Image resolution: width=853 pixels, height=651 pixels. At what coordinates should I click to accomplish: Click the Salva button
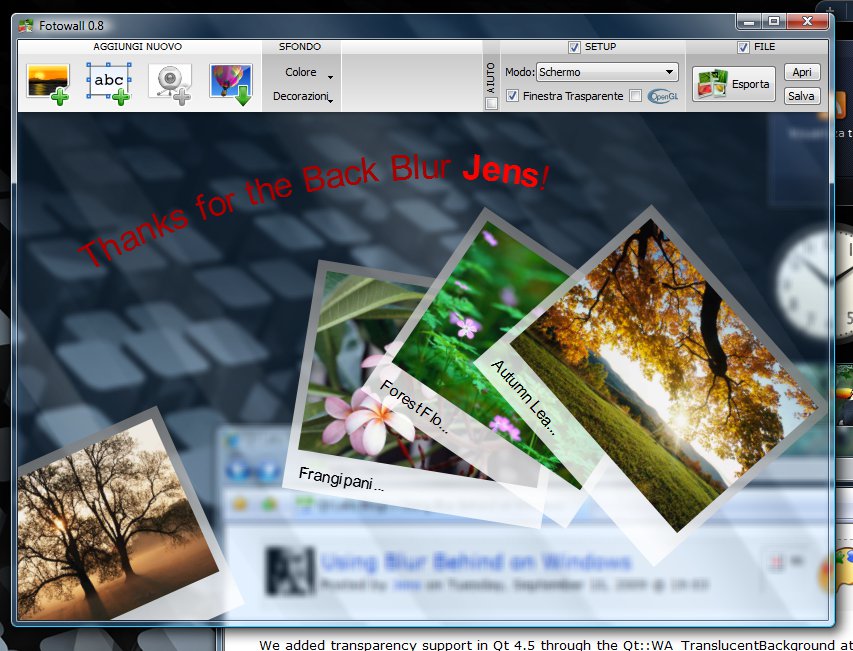click(x=801, y=96)
